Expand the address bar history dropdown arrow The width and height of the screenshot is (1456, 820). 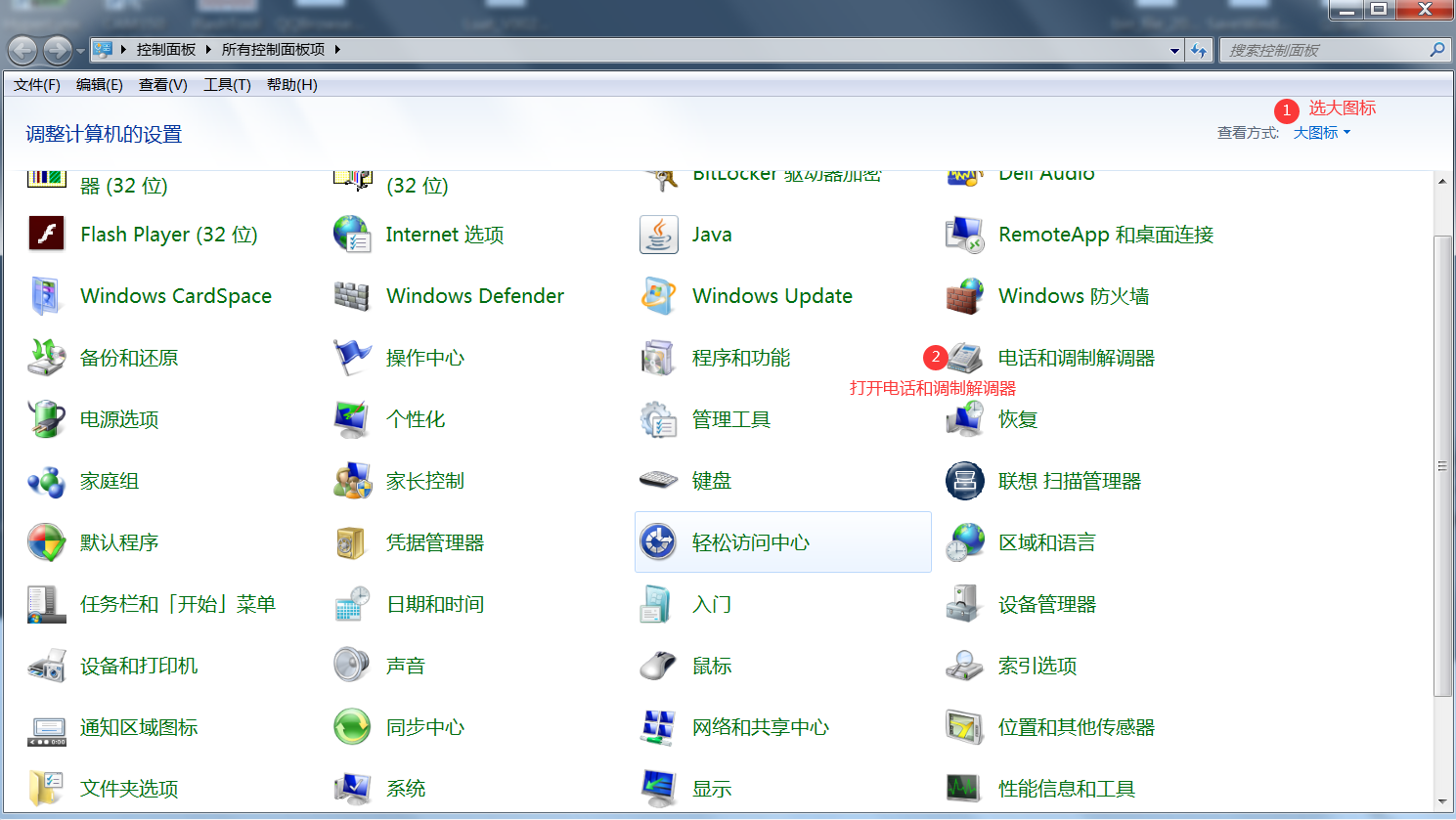[1174, 50]
